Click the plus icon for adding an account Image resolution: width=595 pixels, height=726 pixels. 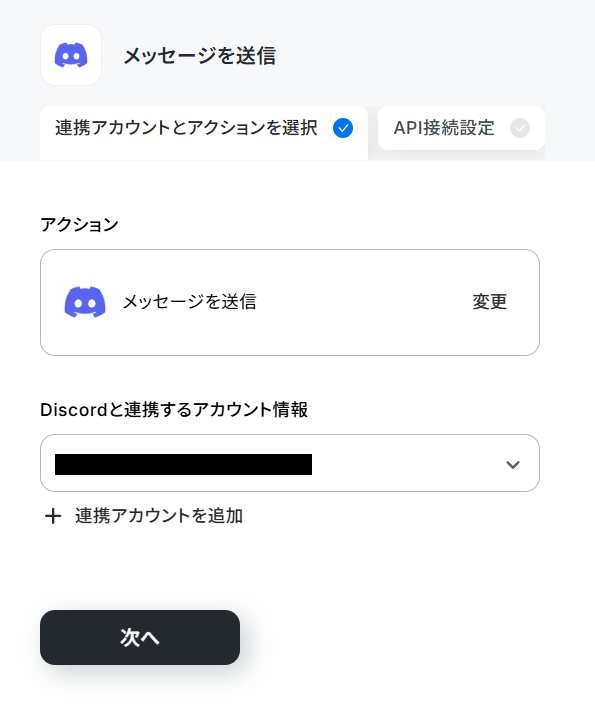point(53,516)
